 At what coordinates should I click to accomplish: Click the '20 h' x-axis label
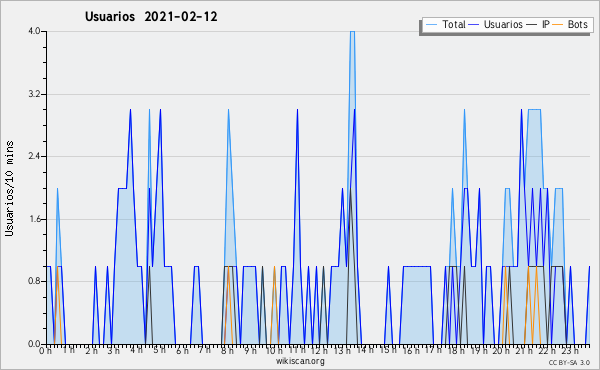tap(501, 351)
